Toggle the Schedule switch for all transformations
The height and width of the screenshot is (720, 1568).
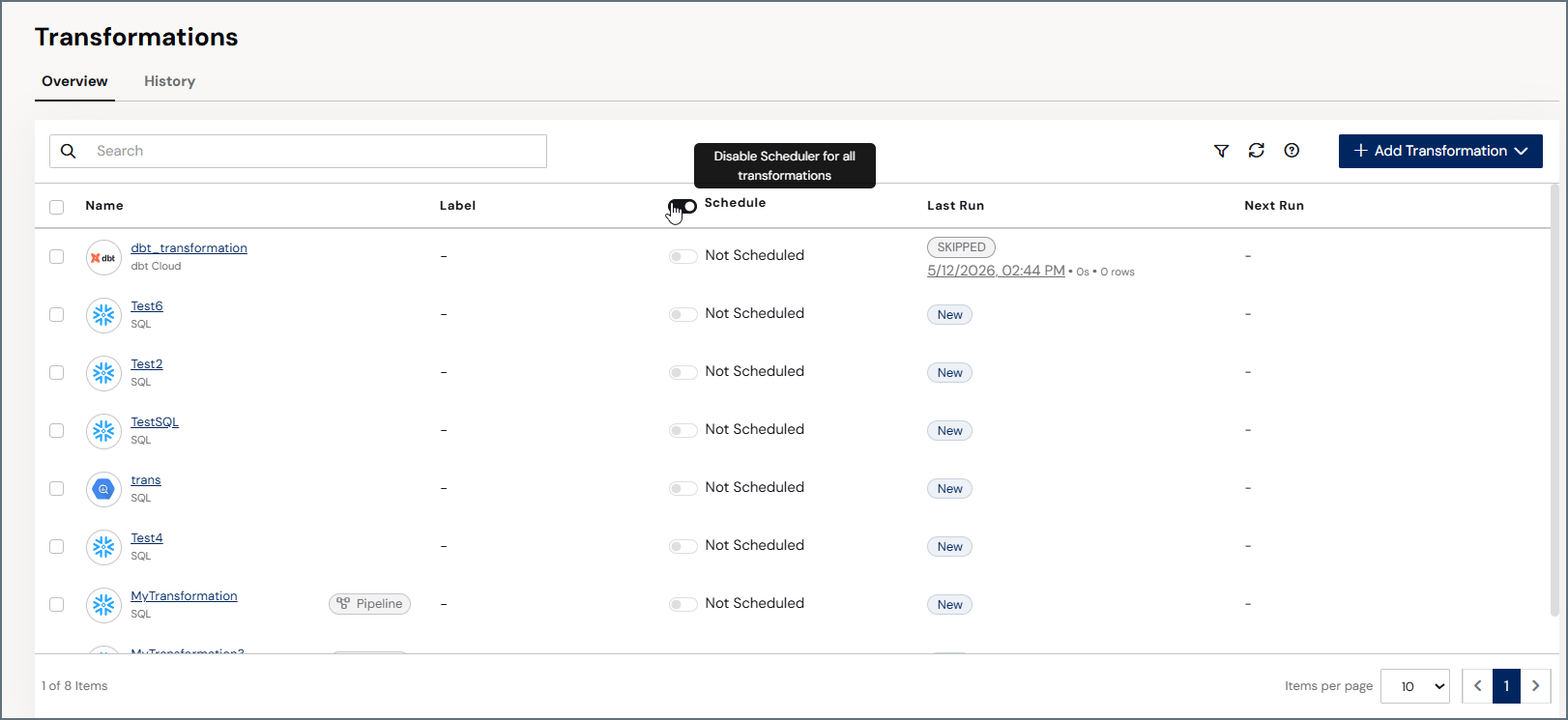(682, 206)
